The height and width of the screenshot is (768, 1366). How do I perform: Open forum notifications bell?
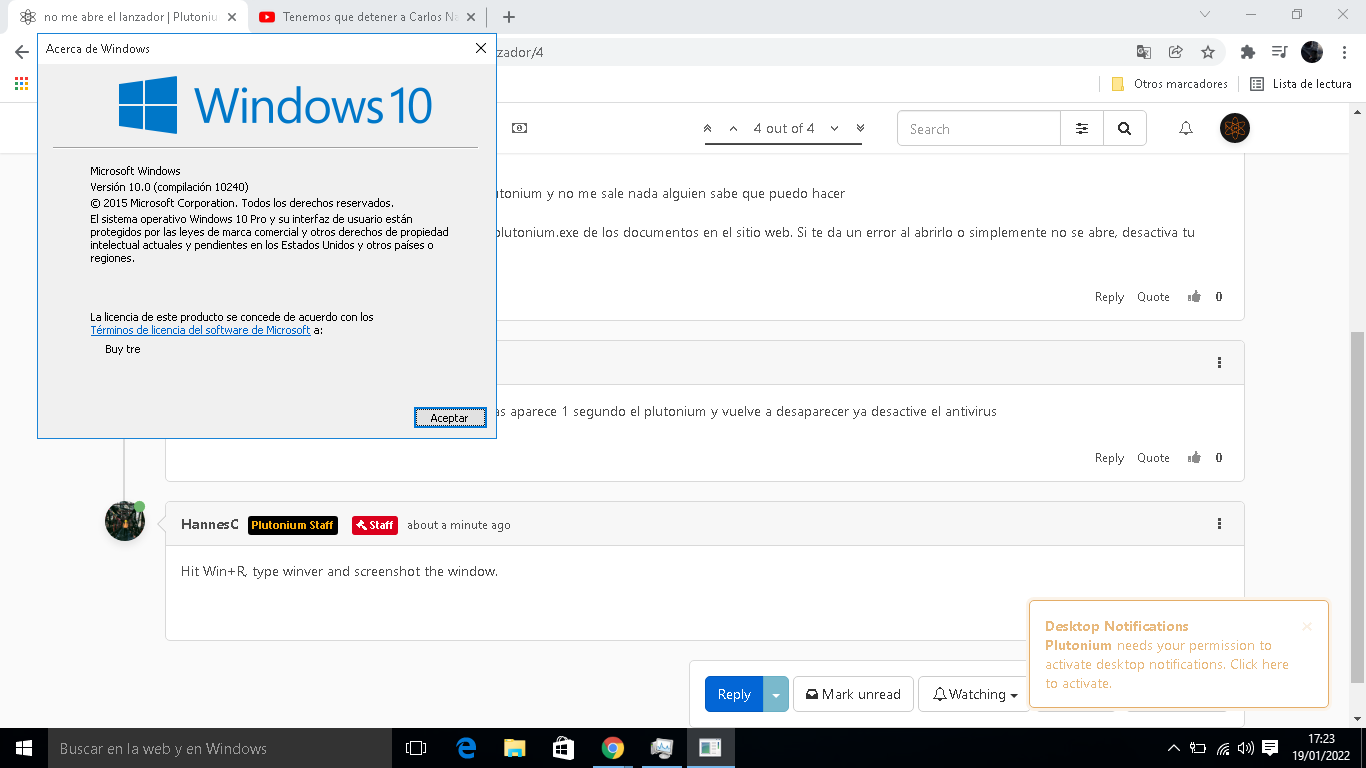[1186, 128]
